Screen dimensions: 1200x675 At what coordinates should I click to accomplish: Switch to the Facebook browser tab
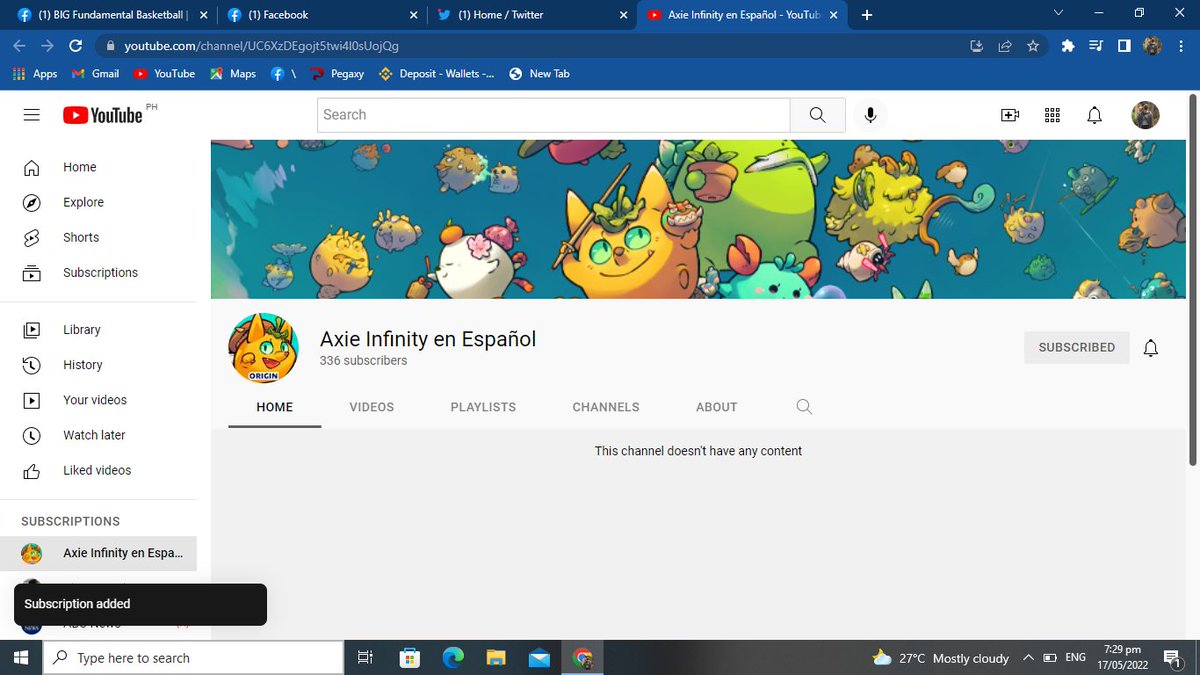[320, 15]
